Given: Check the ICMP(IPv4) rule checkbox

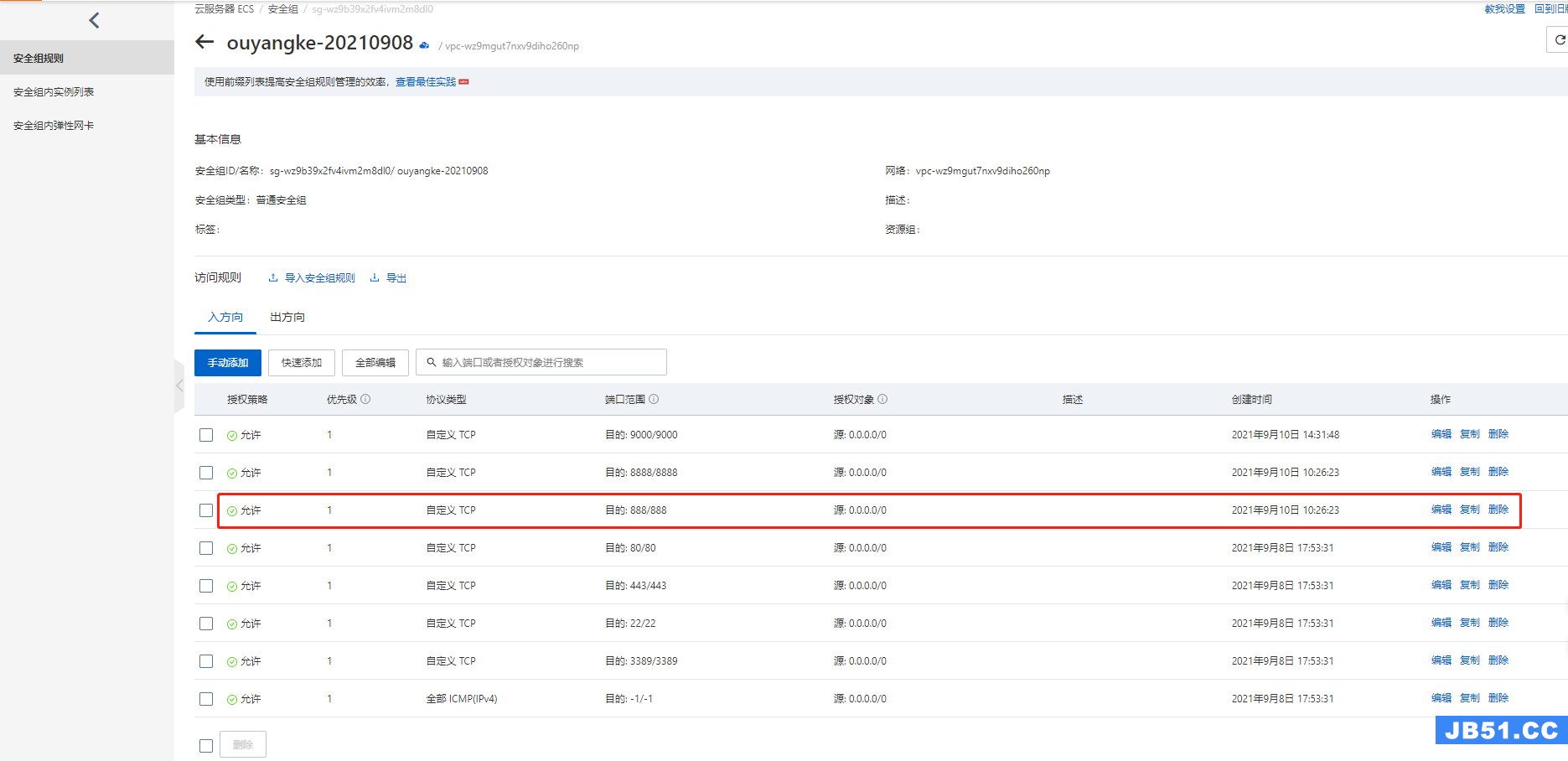Looking at the screenshot, I should (x=206, y=699).
